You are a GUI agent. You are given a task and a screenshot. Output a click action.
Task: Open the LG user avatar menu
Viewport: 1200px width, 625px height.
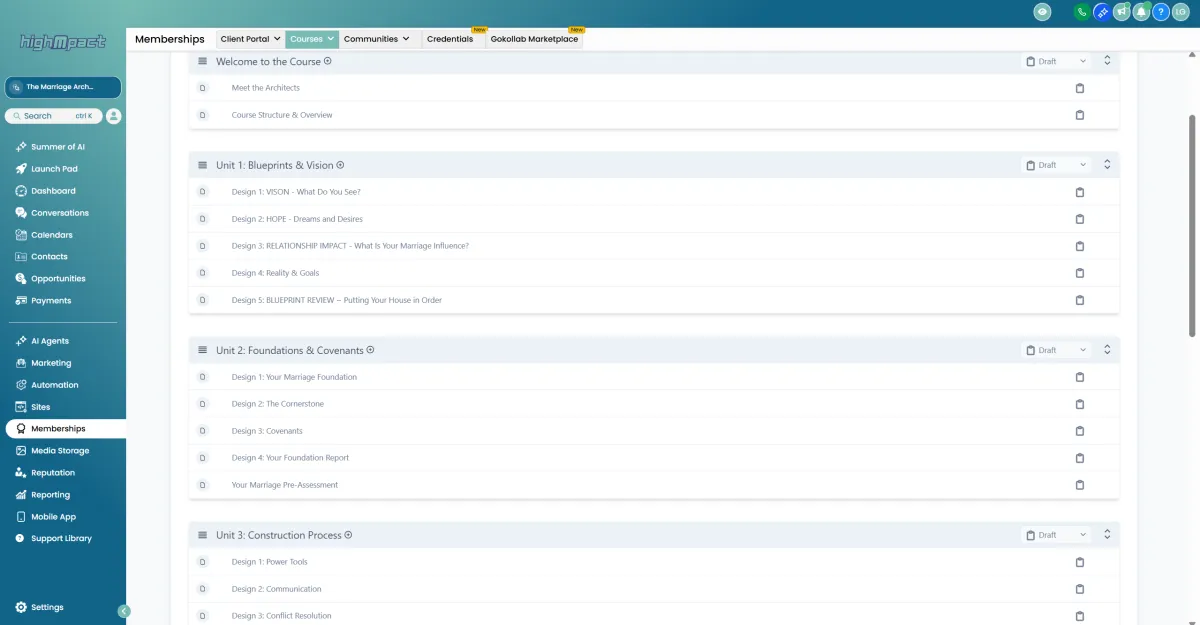click(x=1181, y=12)
